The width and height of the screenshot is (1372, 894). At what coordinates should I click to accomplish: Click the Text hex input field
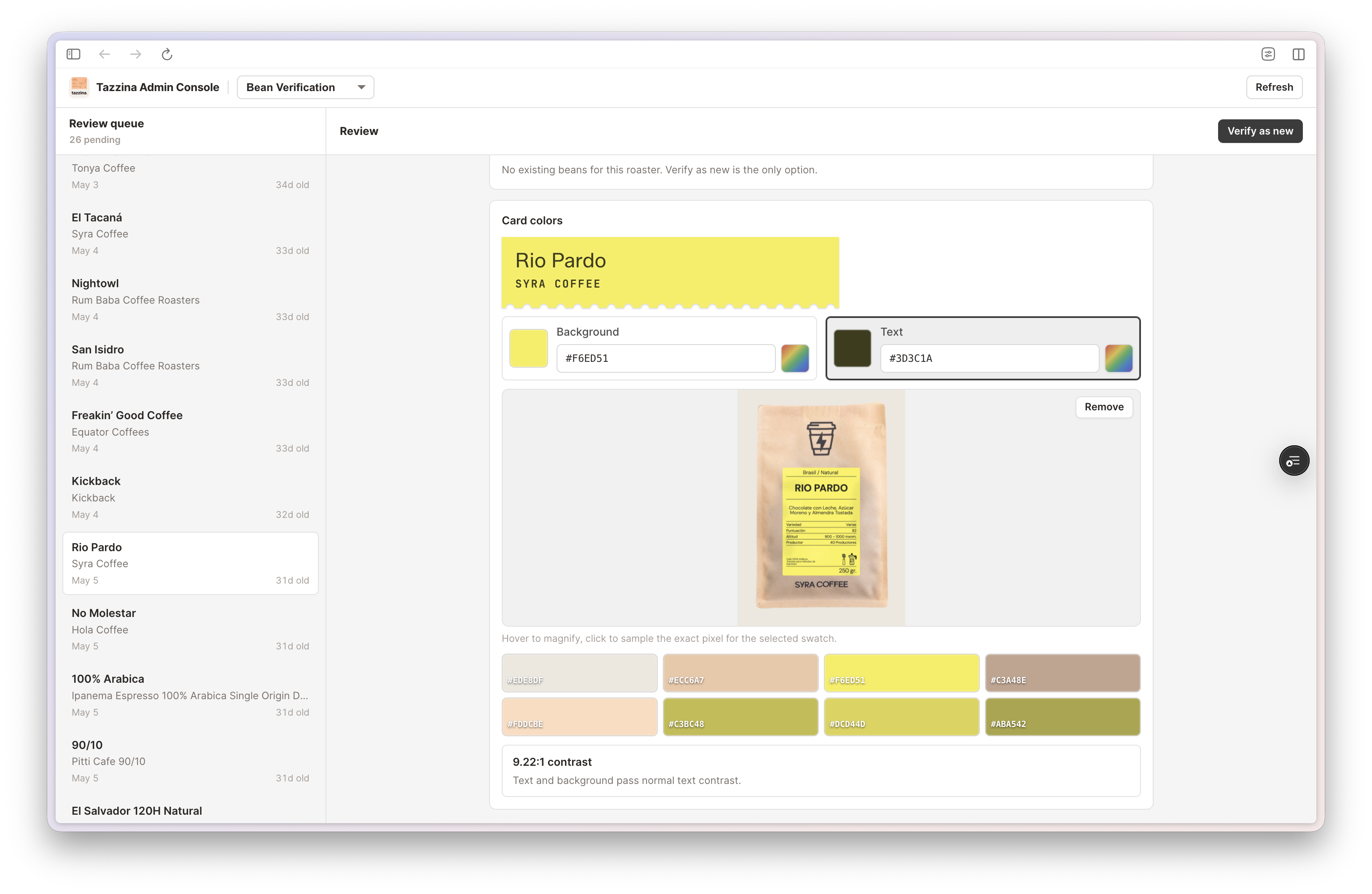[989, 358]
